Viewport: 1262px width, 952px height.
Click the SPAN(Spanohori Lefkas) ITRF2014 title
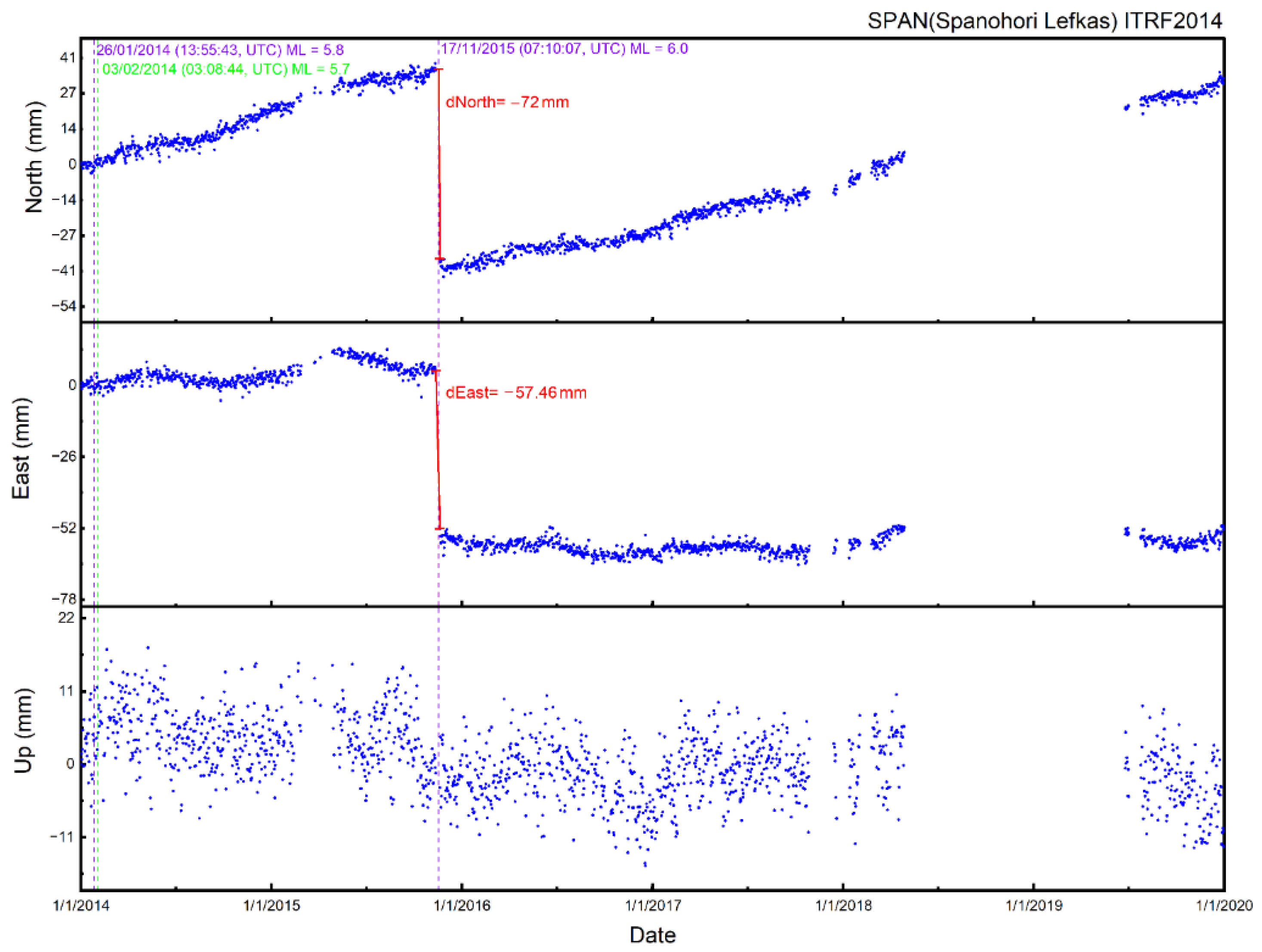tap(1044, 21)
